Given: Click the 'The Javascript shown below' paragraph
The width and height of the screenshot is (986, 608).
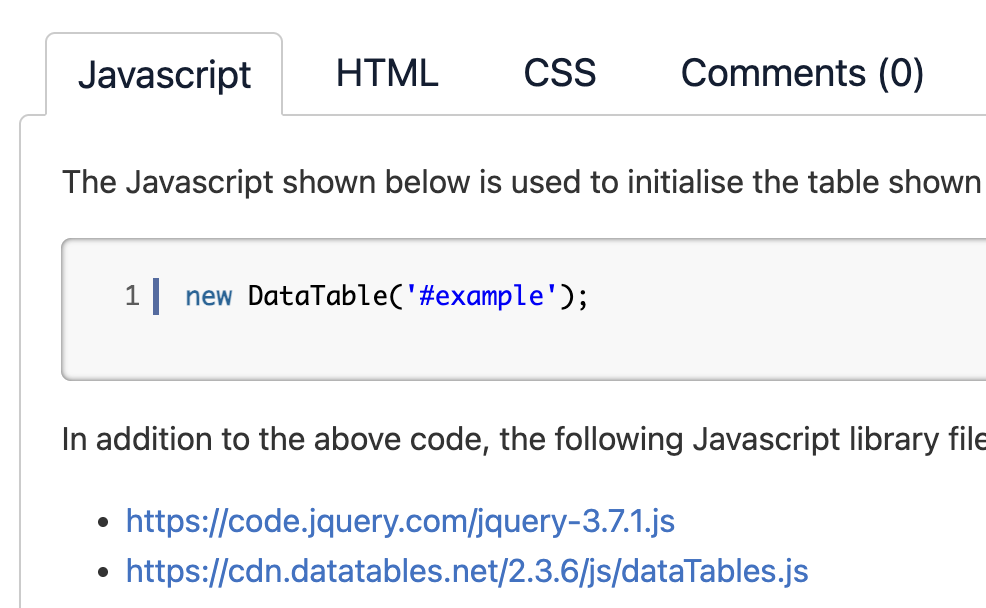Looking at the screenshot, I should pos(300,183).
